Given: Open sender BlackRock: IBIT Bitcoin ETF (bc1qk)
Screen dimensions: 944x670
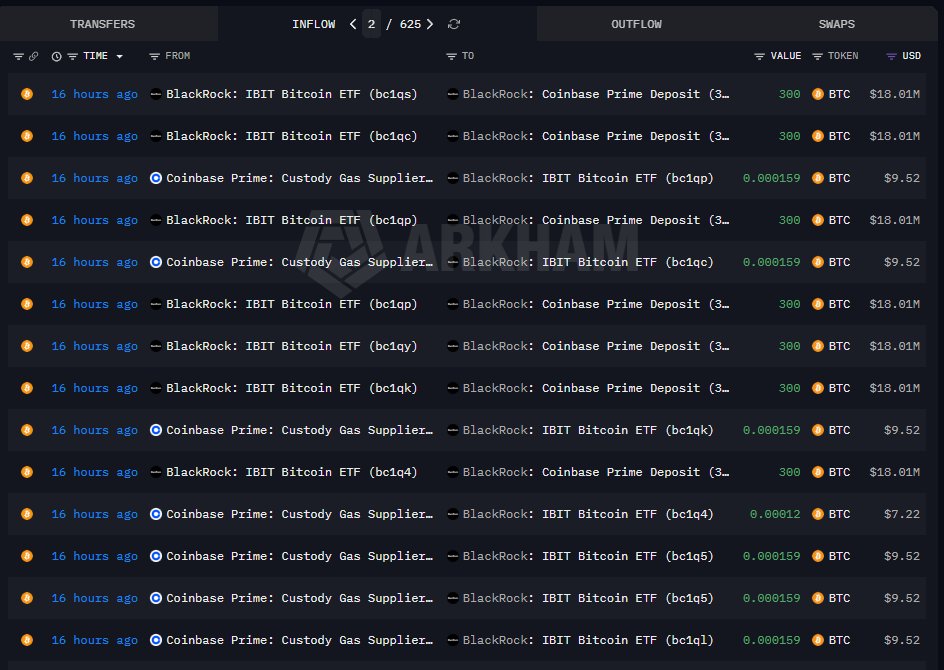Looking at the screenshot, I should click(292, 388).
